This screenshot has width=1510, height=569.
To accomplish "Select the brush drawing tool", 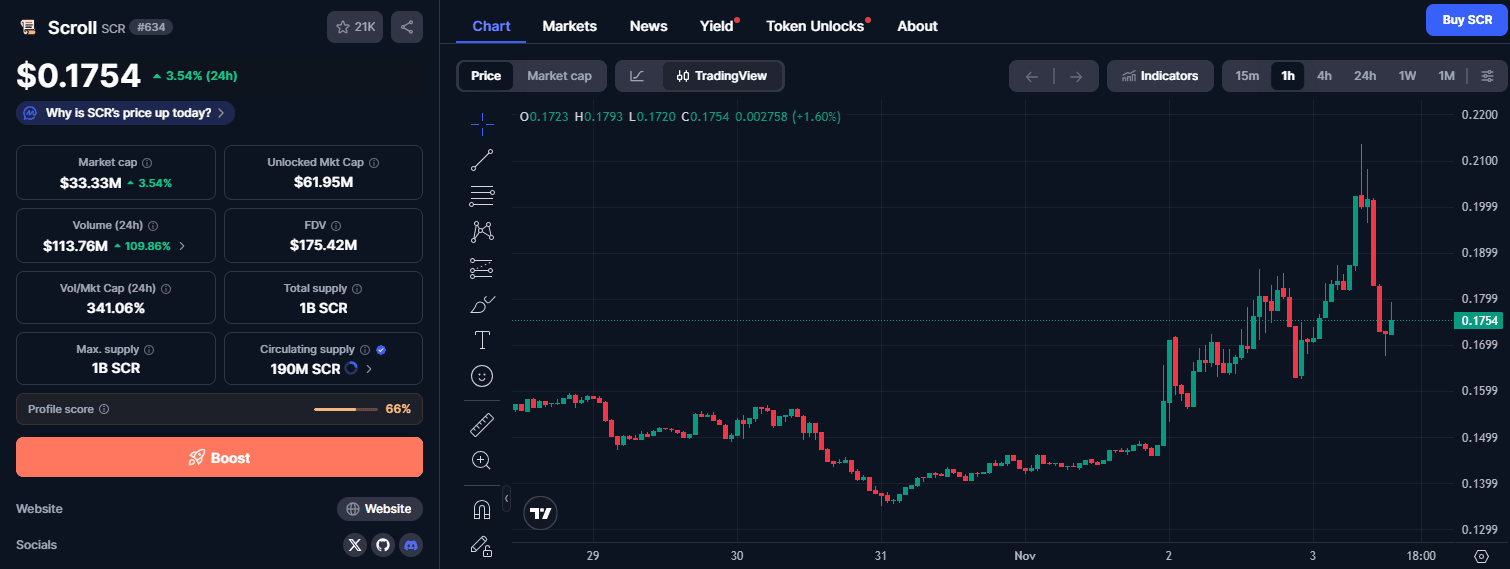I will point(482,304).
